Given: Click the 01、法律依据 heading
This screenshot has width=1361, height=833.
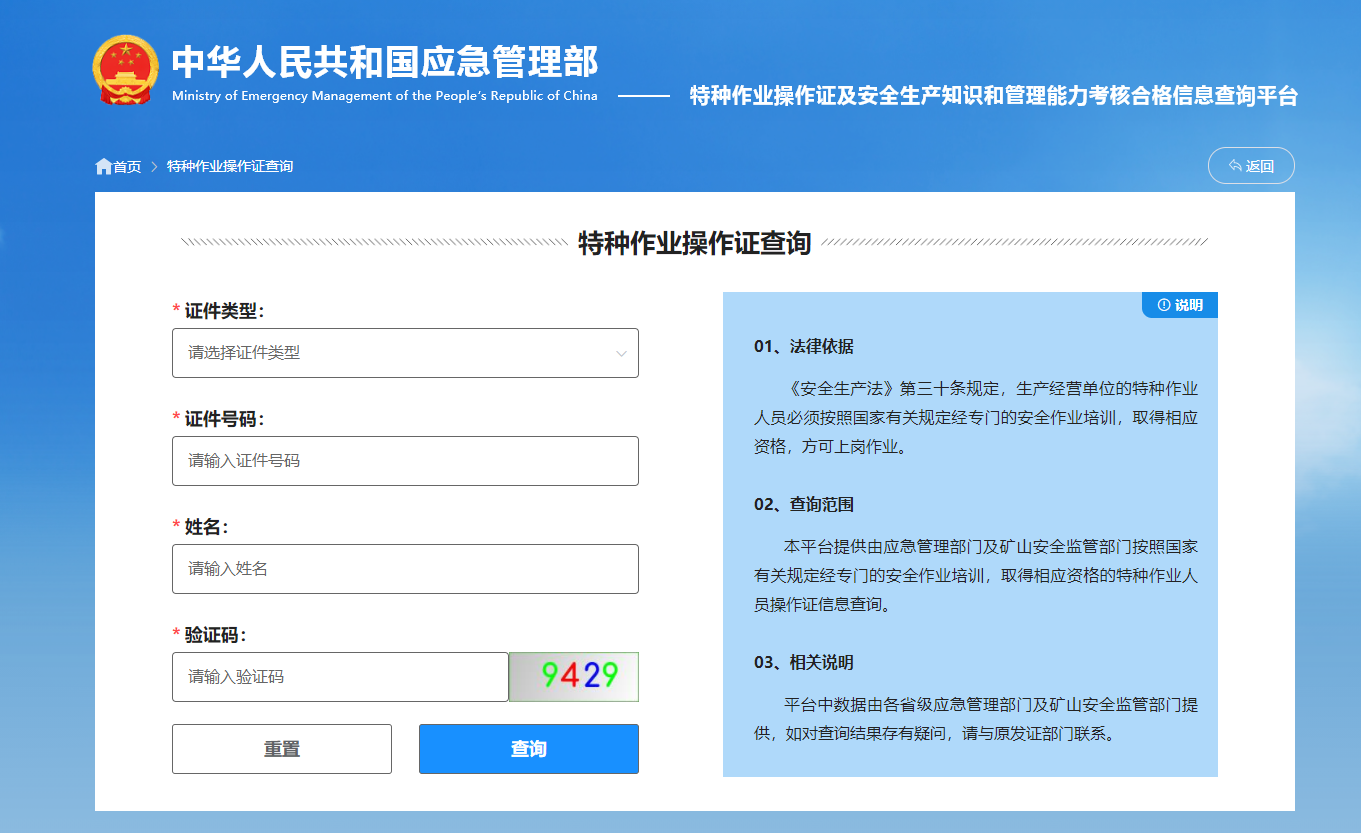Looking at the screenshot, I should click(803, 347).
